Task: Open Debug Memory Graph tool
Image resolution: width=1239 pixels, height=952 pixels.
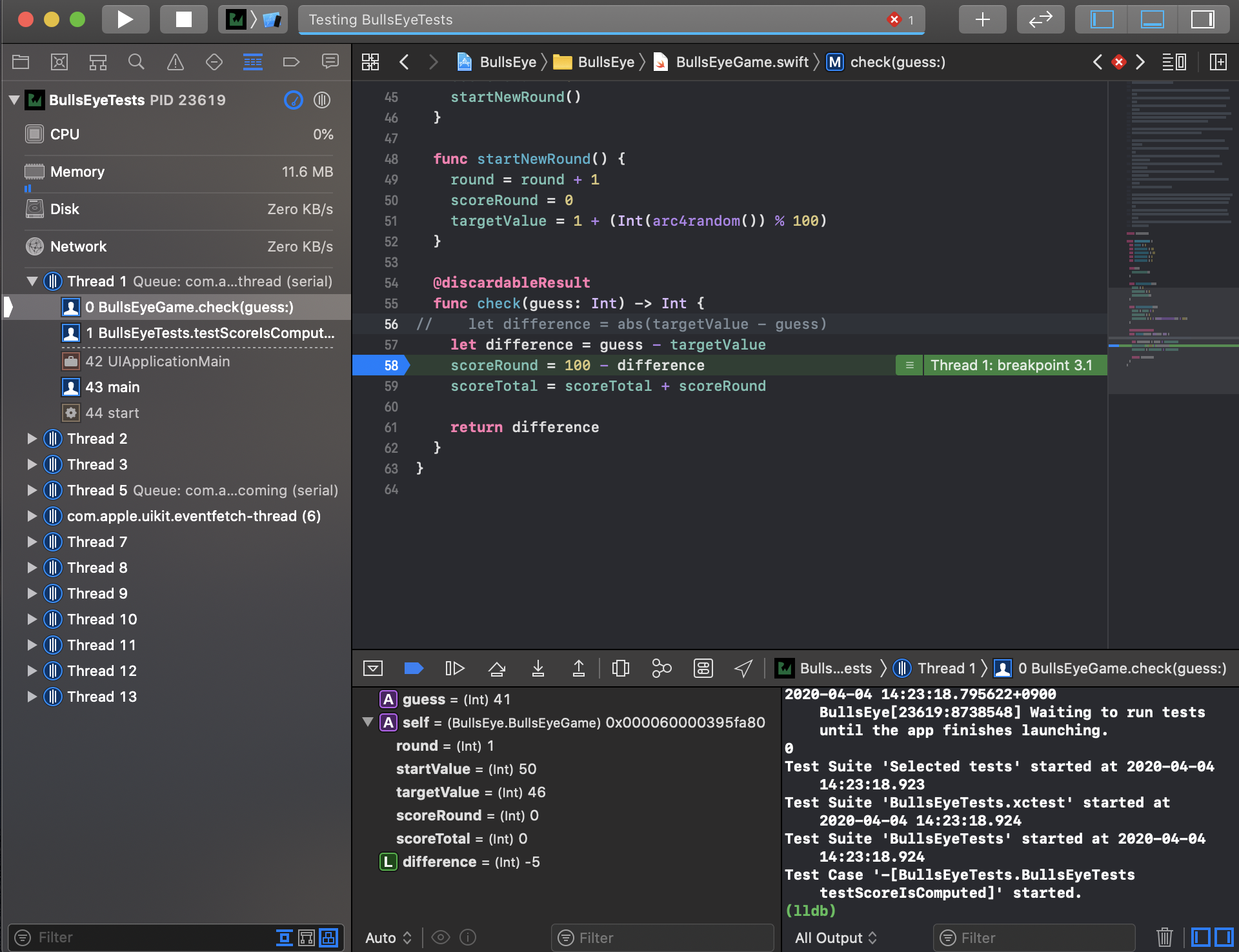Action: click(661, 669)
